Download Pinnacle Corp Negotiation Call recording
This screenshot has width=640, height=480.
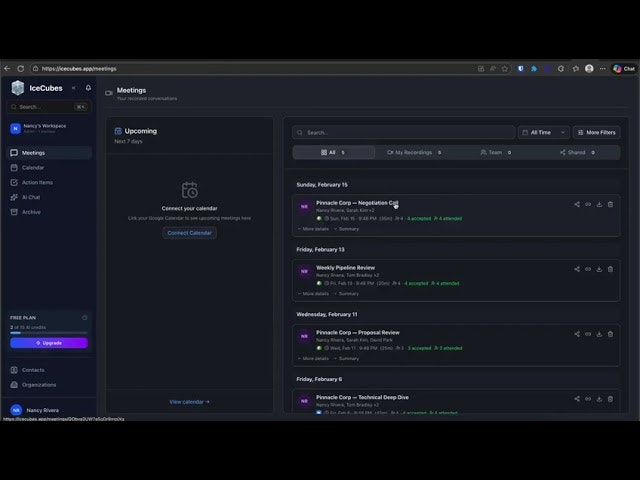point(599,204)
